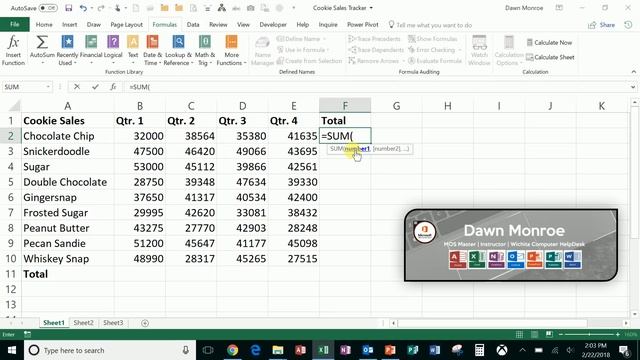This screenshot has height=360, width=640.
Task: Click Calculate Sheet
Action: coord(550,57)
